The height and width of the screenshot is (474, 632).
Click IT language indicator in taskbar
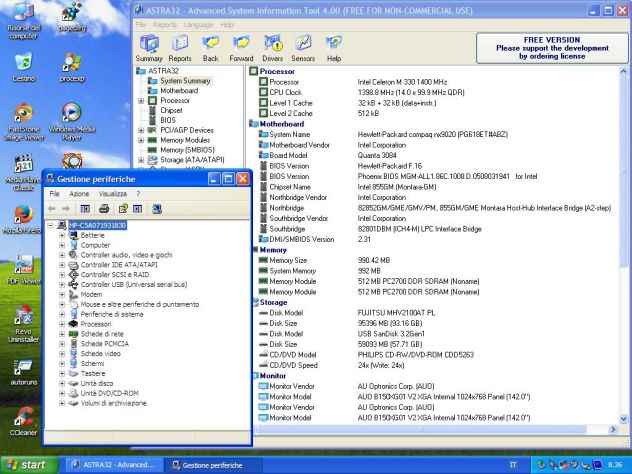513,465
